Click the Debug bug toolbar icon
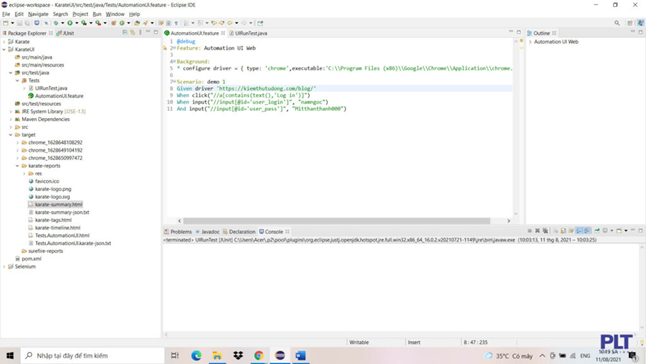This screenshot has height=364, width=646. tap(56, 23)
